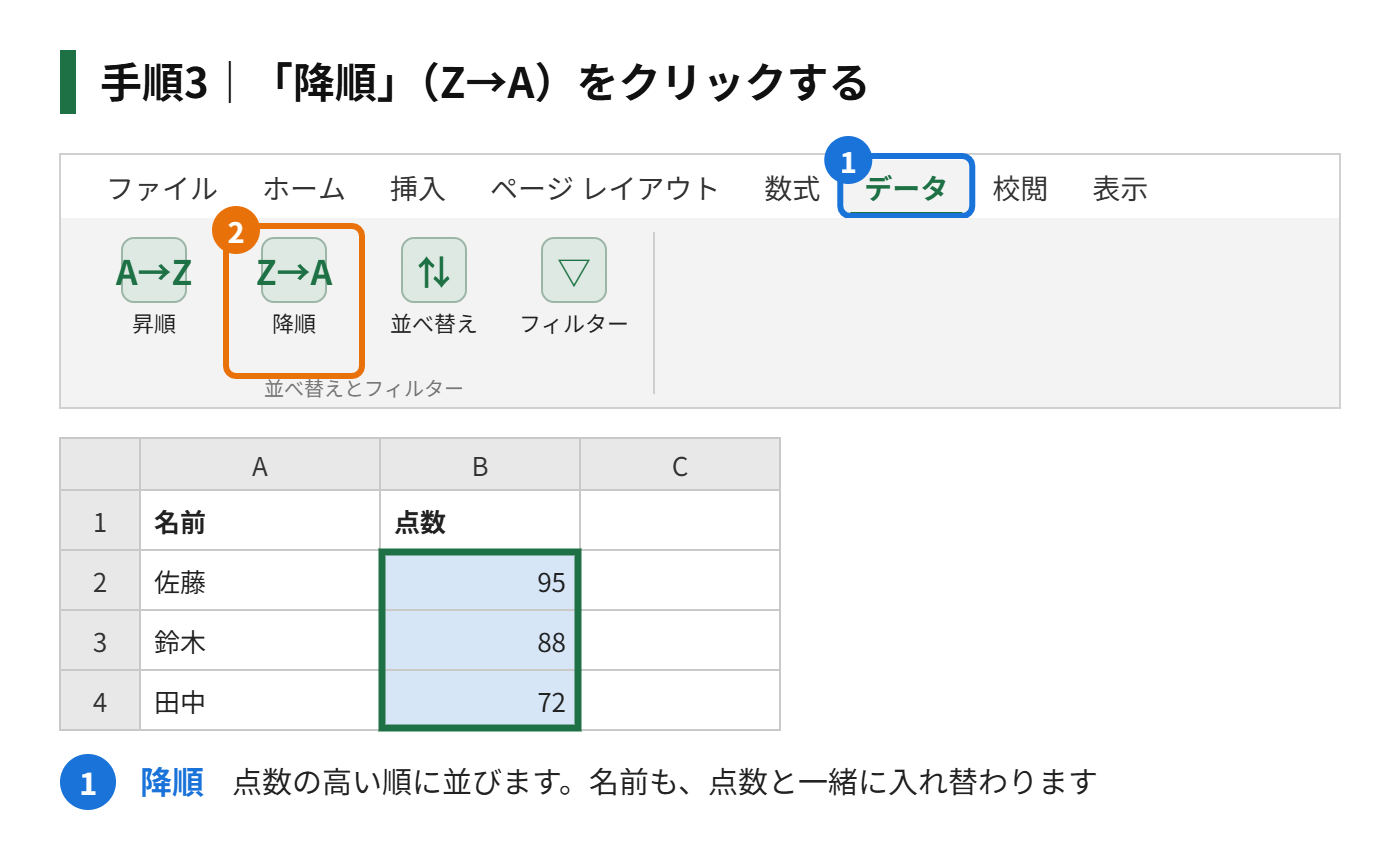The image size is (1400, 858).
Task: Select the データ ribbon tab
Action: [906, 188]
